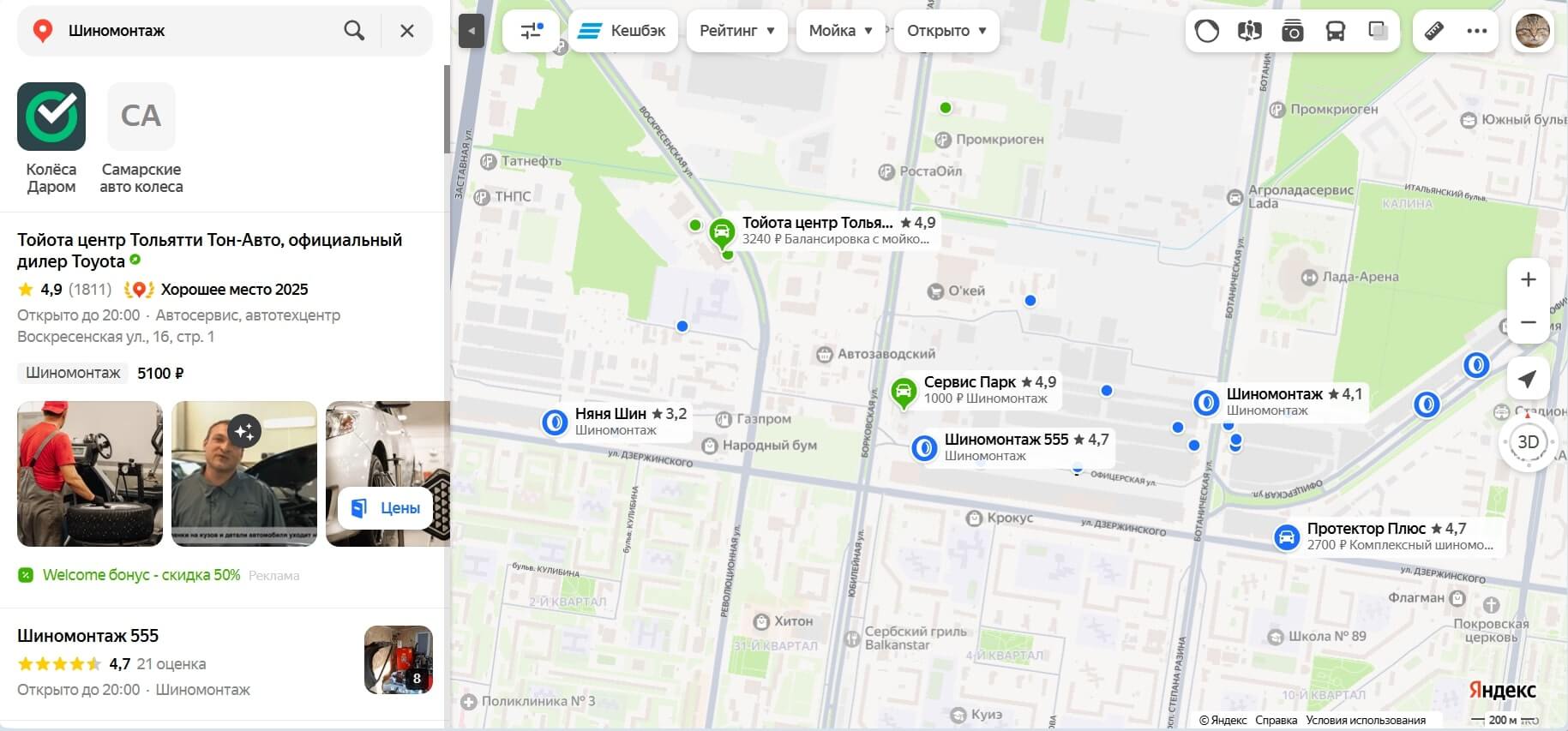Select the Шиномонтаж price tag chip
The image size is (1568, 731).
[x=73, y=373]
